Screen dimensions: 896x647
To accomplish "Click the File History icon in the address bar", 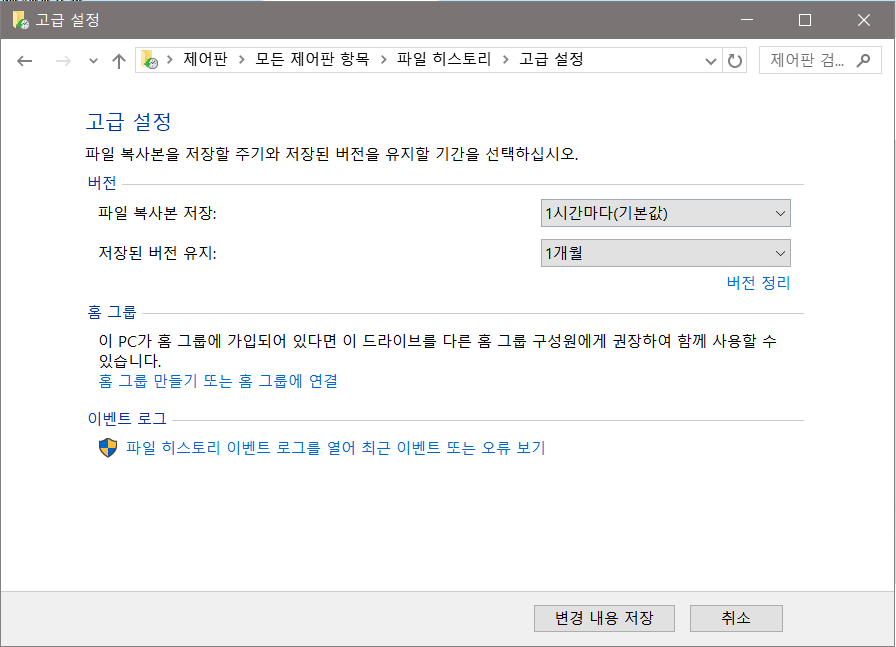I will point(148,60).
